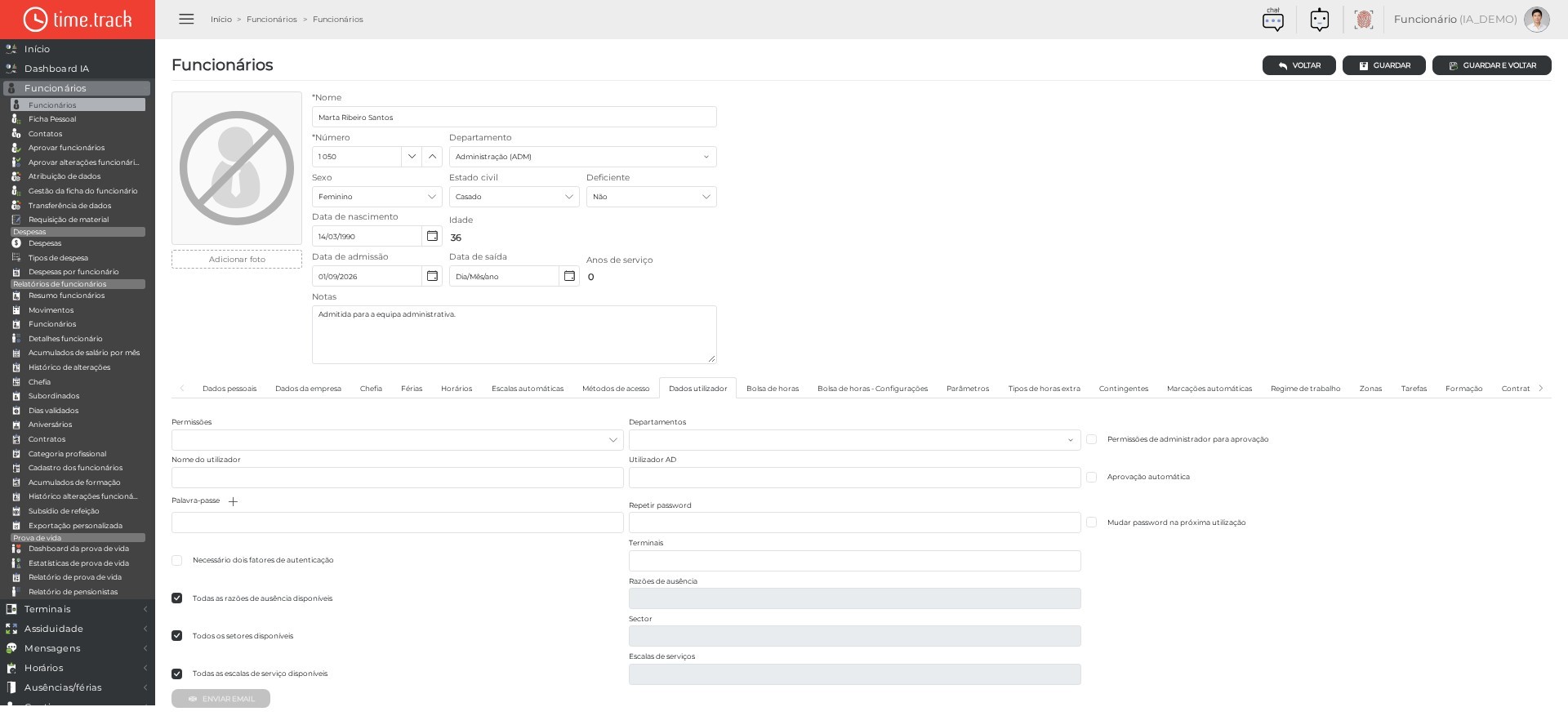Viewport: 1568px width, 716px height.
Task: Click the Repetir password field
Action: click(x=854, y=523)
